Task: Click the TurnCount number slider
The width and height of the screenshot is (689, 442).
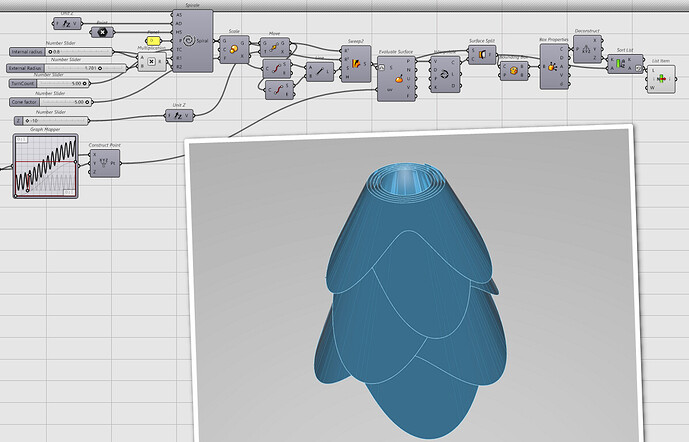Action: [50, 83]
